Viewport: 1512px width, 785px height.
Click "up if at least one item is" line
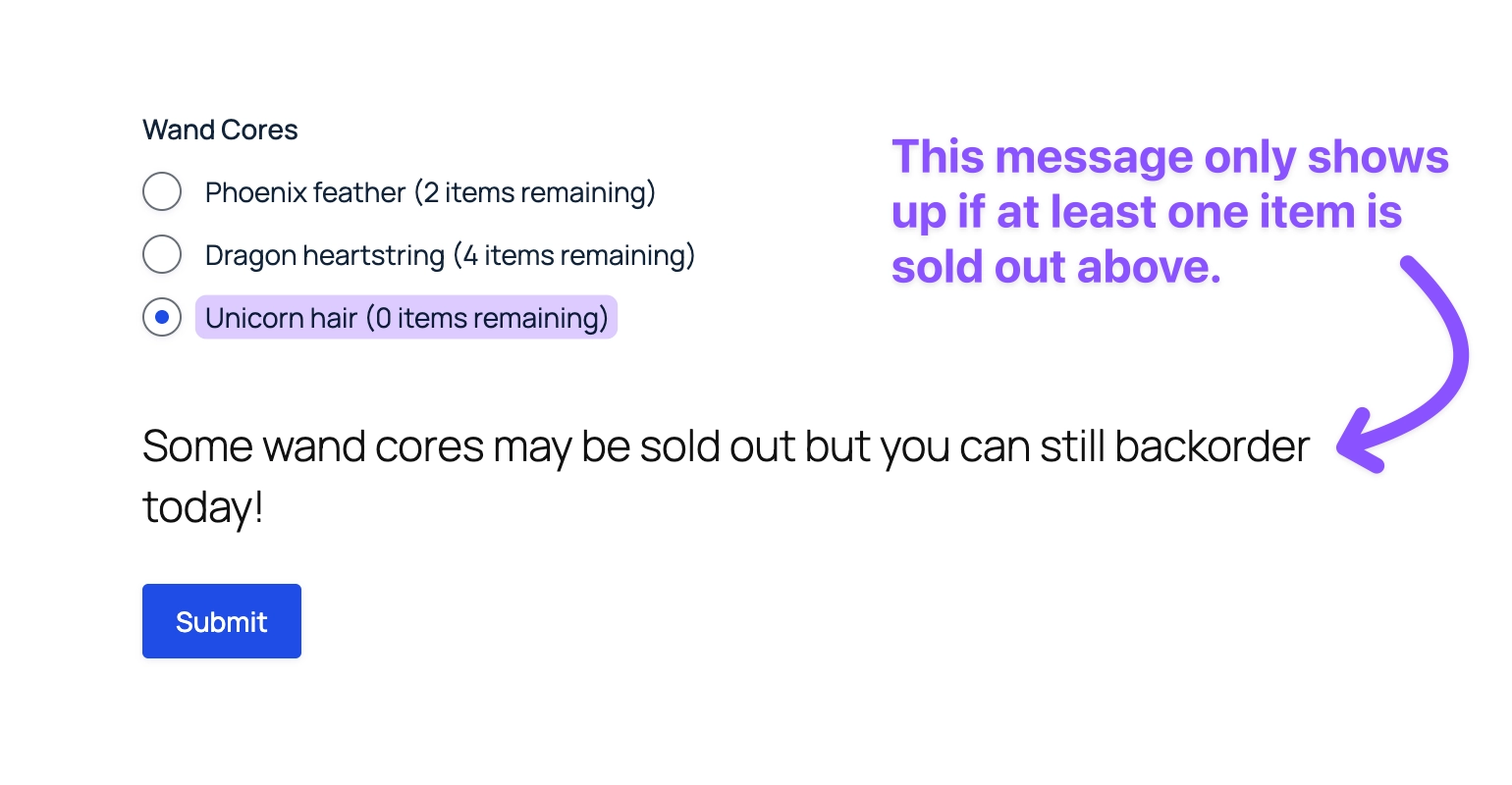[1146, 212]
